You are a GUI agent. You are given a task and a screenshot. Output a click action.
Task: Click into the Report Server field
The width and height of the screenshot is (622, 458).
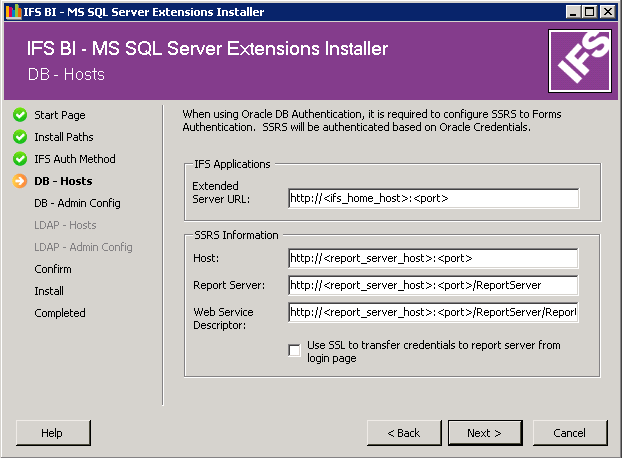pyautogui.click(x=432, y=285)
